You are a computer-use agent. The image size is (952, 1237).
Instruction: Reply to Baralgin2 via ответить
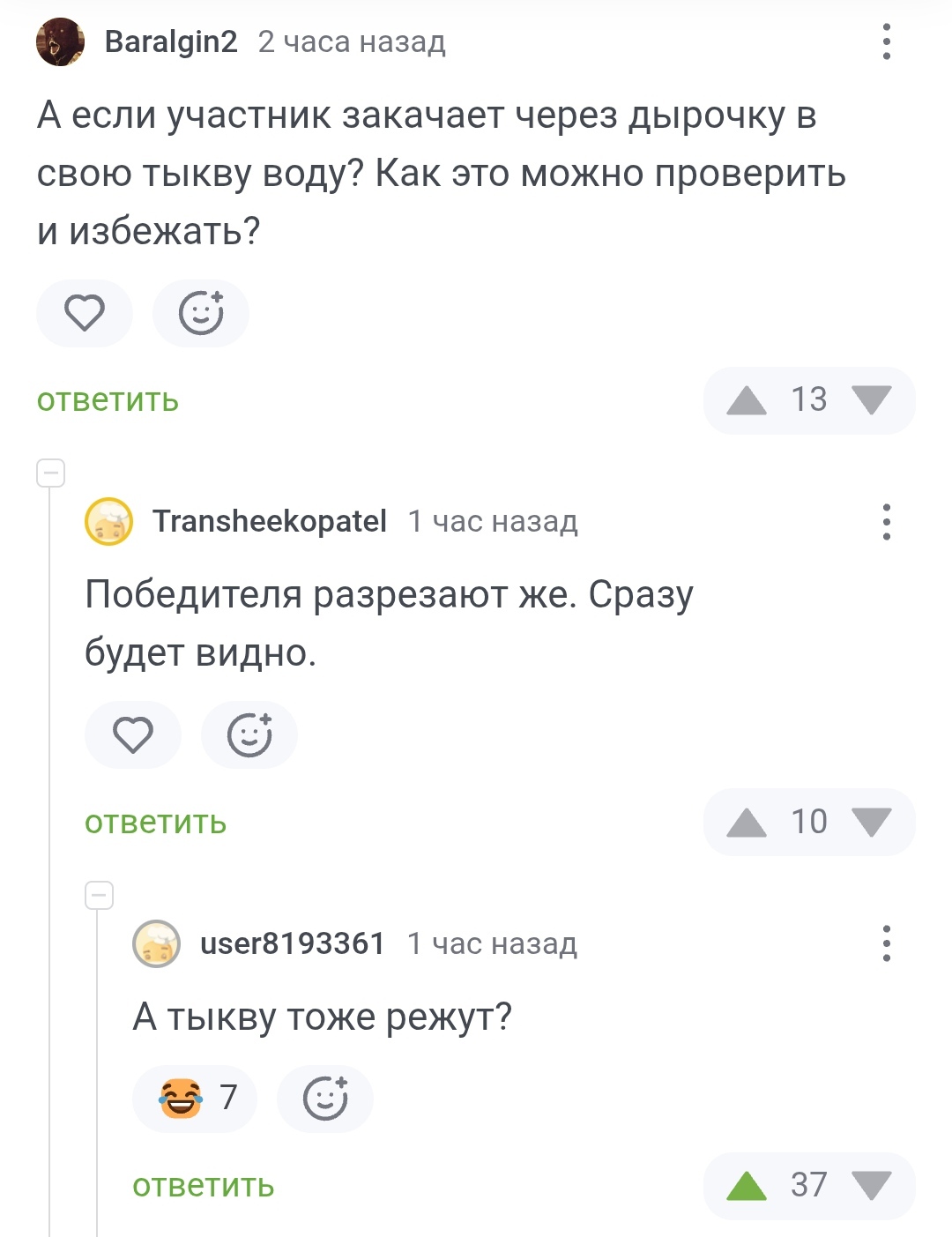[108, 400]
